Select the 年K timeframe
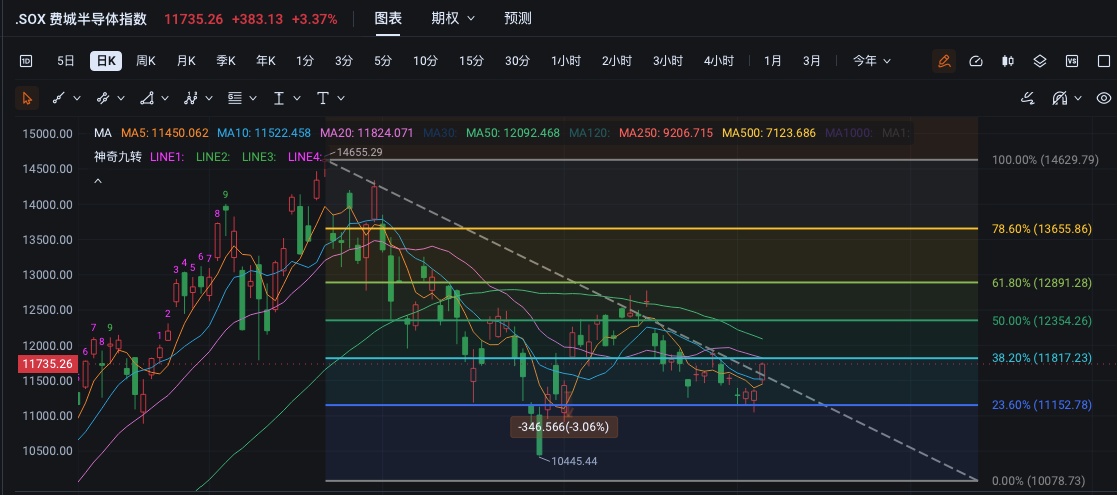The width and height of the screenshot is (1117, 495). coord(266,61)
